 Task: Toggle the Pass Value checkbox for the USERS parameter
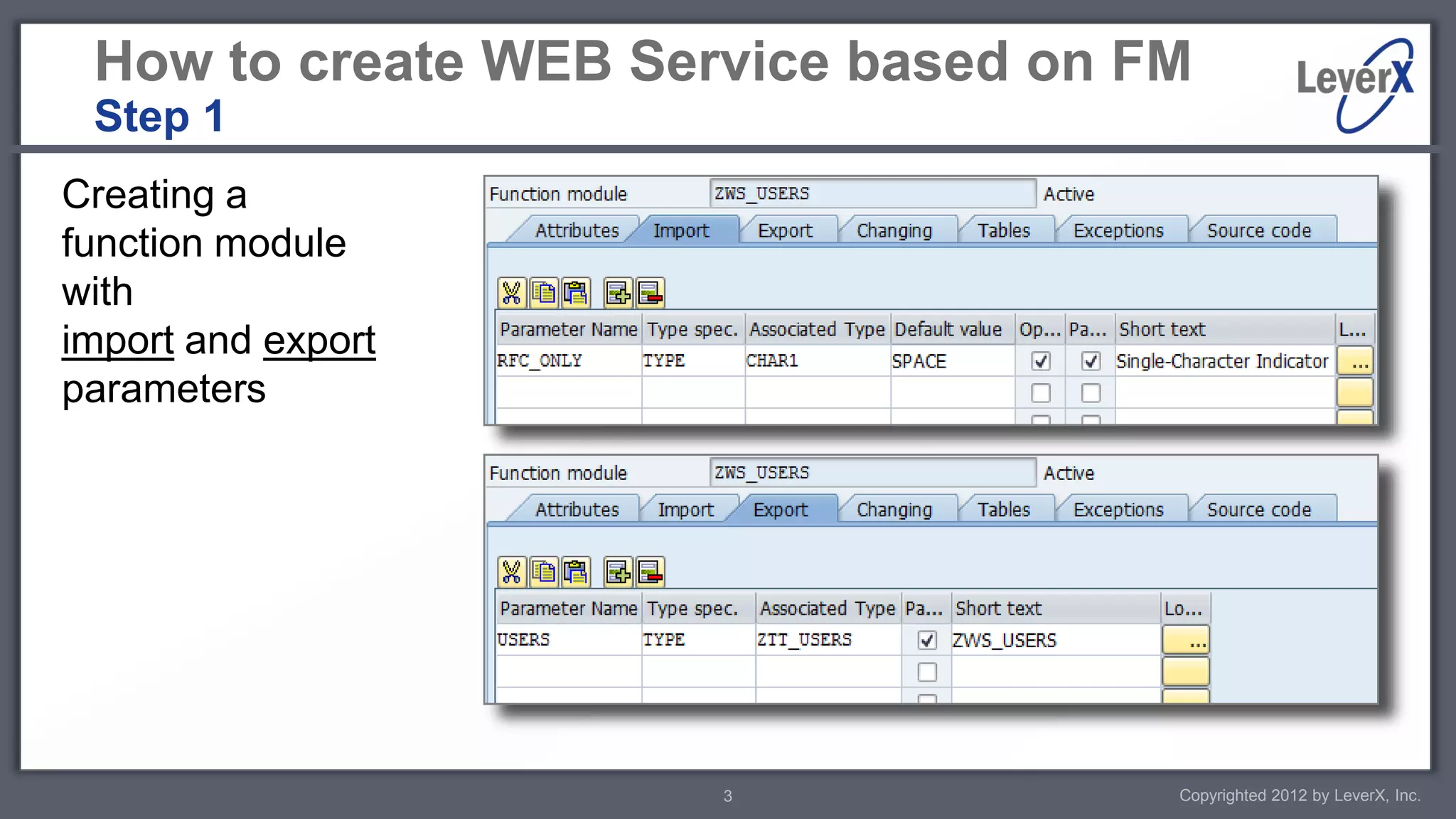927,640
